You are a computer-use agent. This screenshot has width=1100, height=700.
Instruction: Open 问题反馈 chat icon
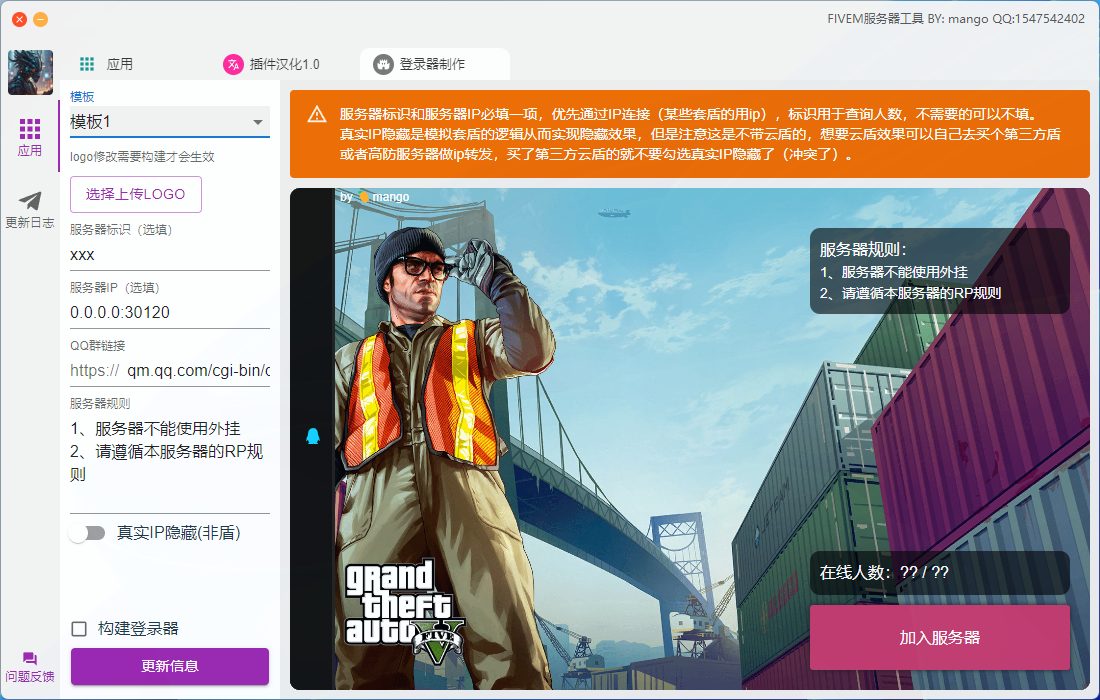coord(29,658)
